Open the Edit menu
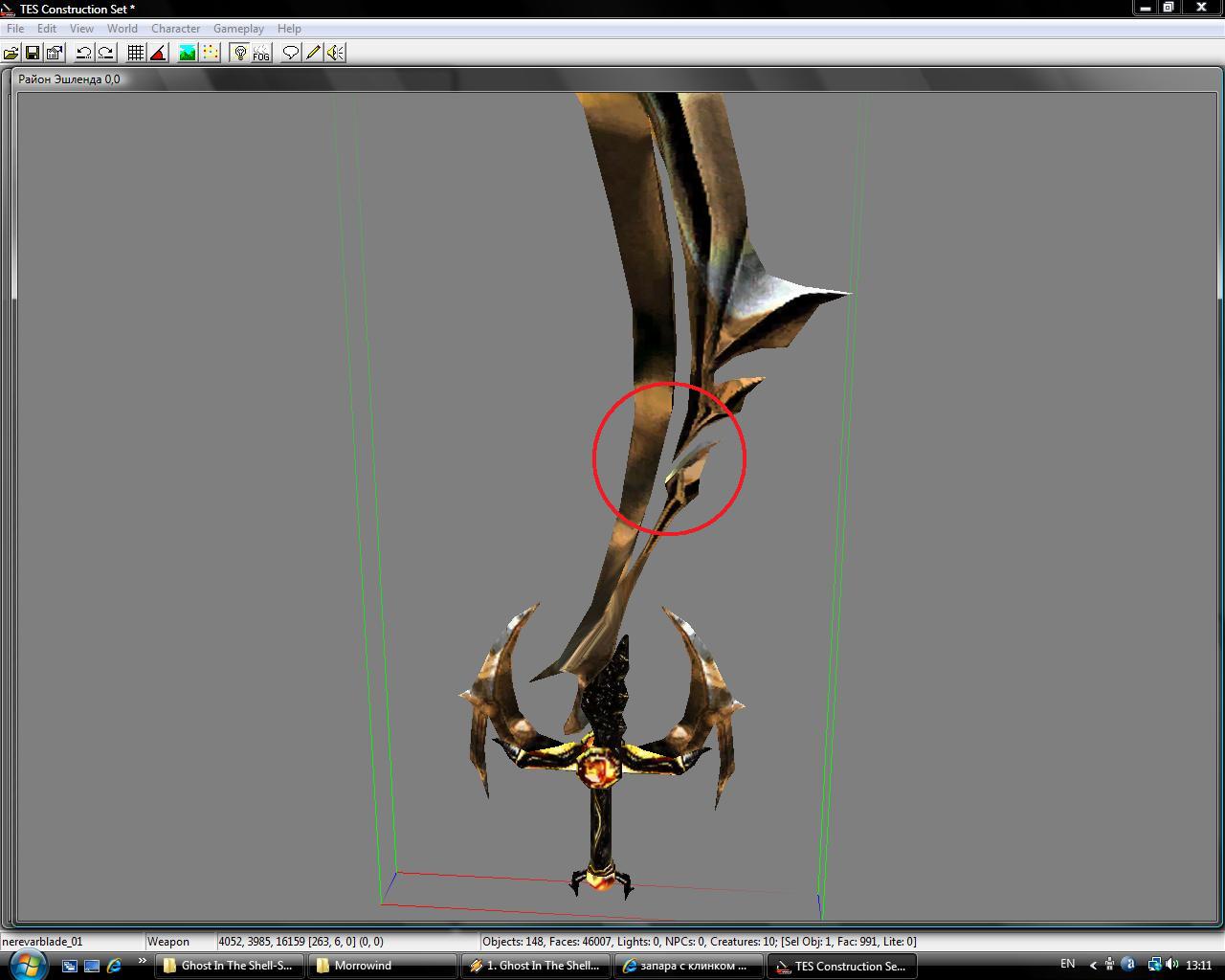This screenshot has height=980, width=1225. tap(47, 29)
